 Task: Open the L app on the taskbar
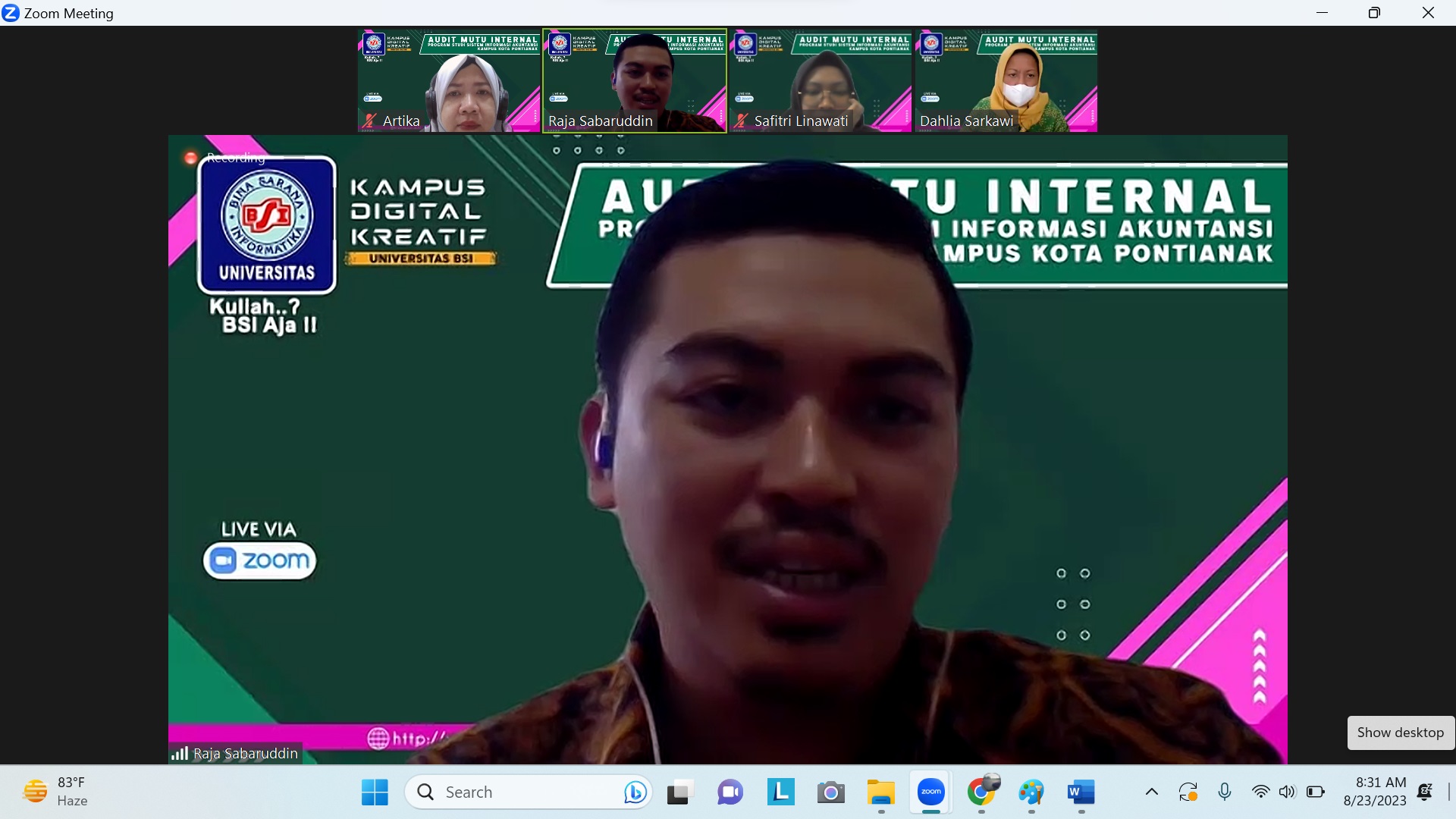(x=780, y=792)
